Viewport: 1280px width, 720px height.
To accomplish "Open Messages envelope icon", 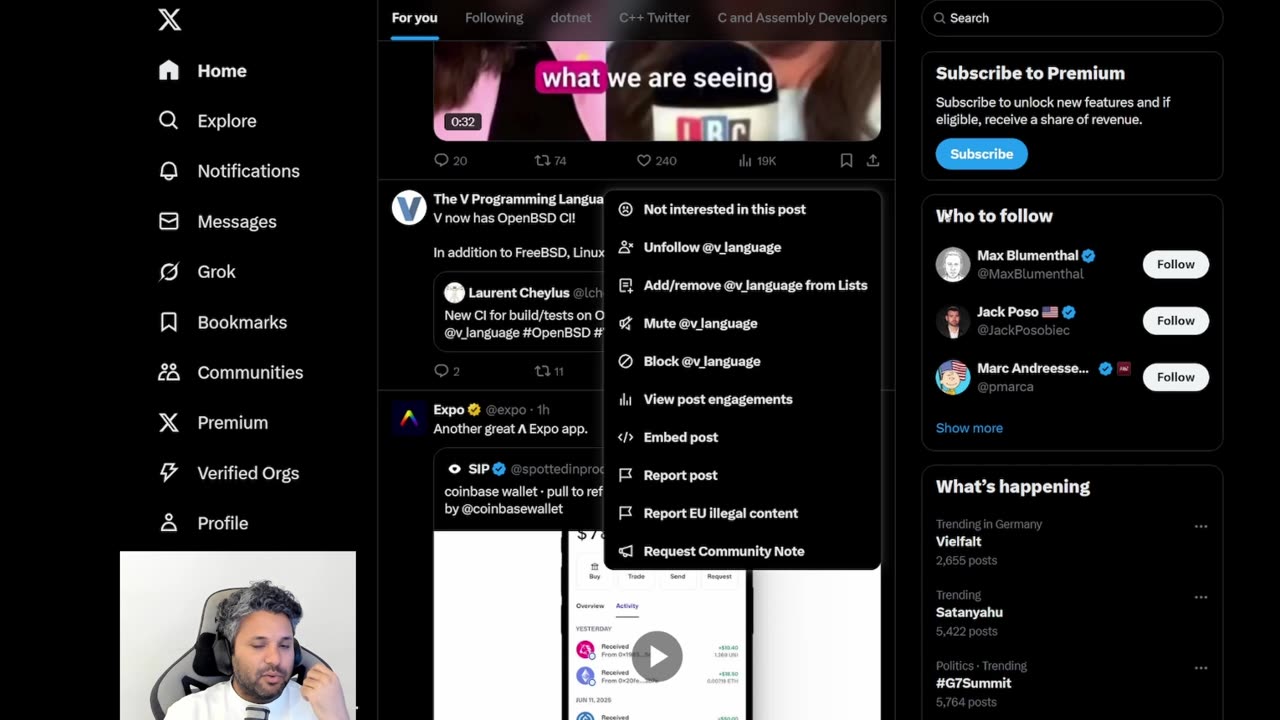I will coord(169,221).
